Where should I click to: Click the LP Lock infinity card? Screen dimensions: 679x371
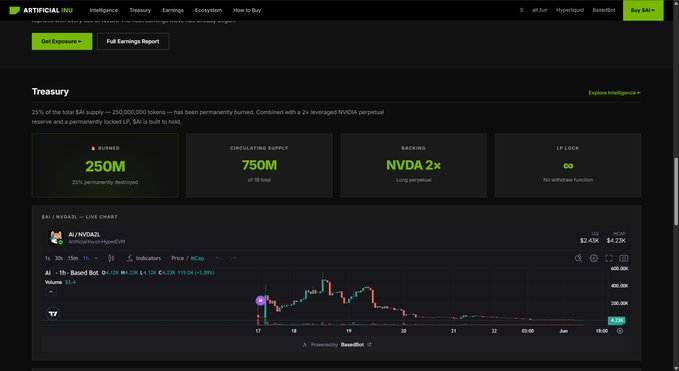tap(568, 165)
